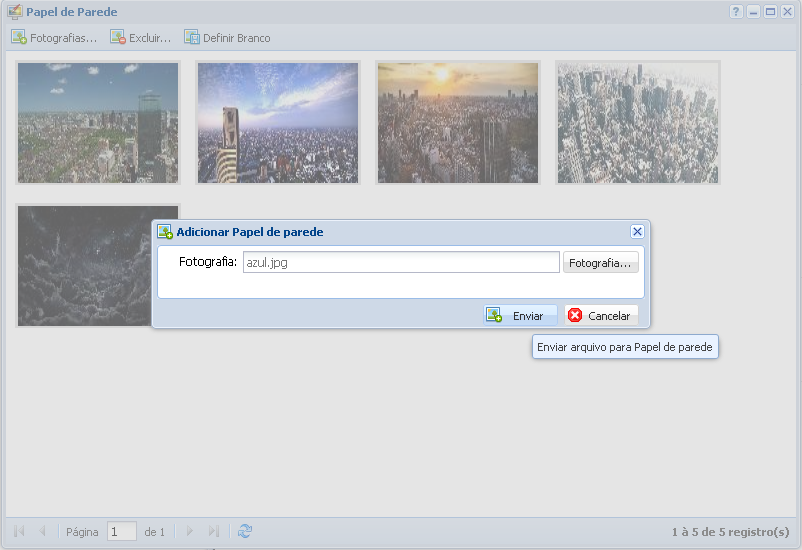Close the Adicionar Papel de parede dialog
802x550 pixels.
tap(637, 231)
